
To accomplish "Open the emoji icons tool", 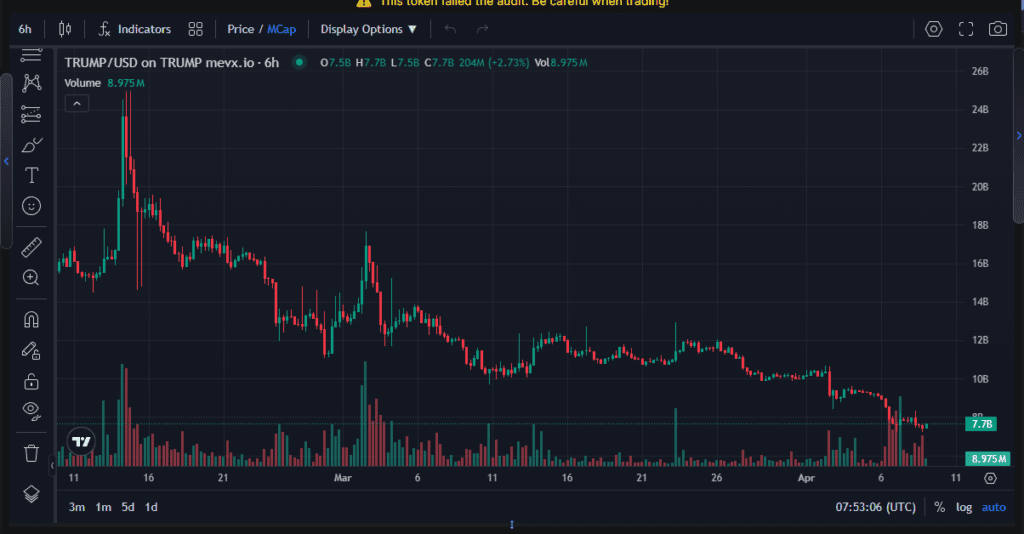I will [31, 206].
